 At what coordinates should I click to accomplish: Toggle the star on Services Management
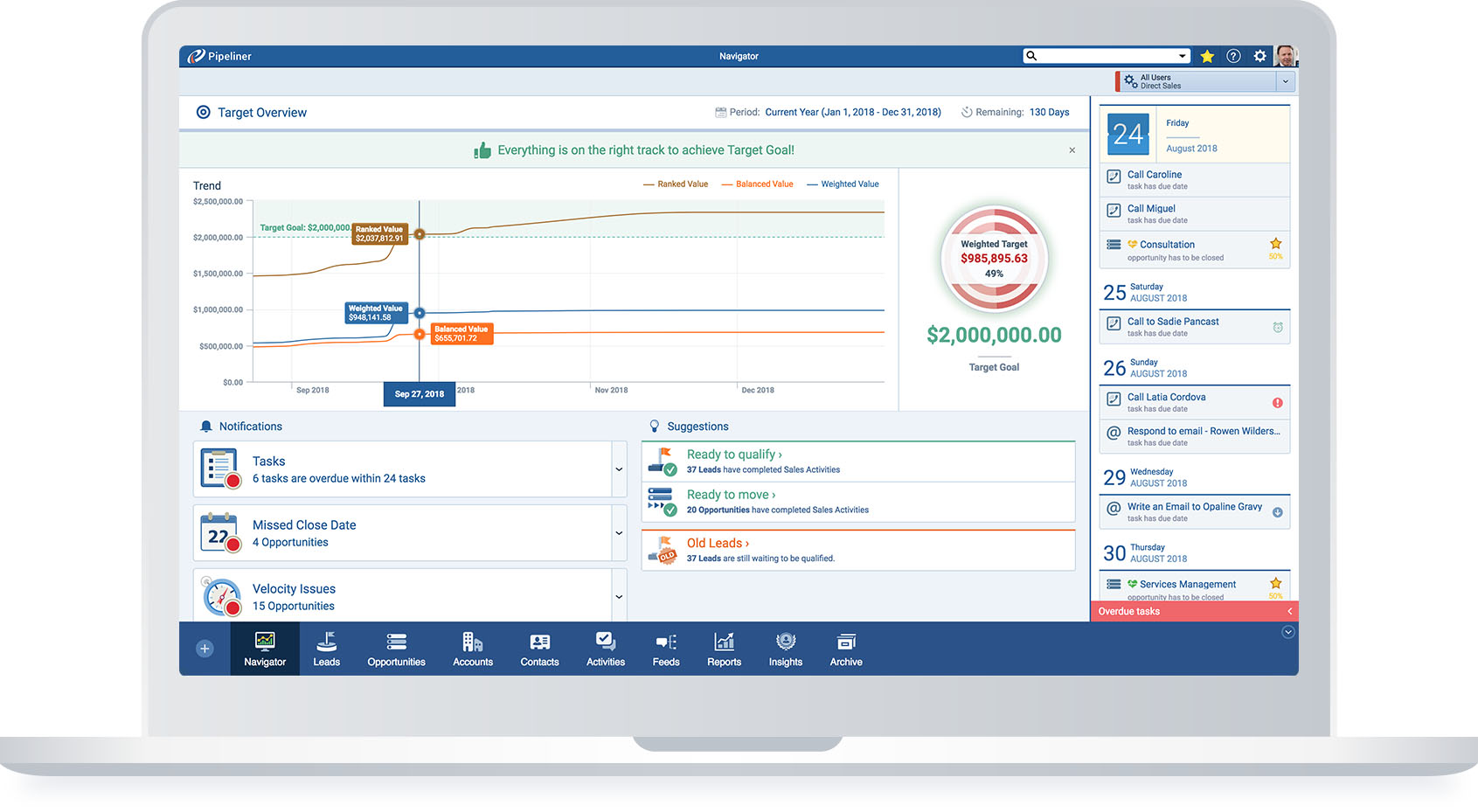coord(1276,584)
